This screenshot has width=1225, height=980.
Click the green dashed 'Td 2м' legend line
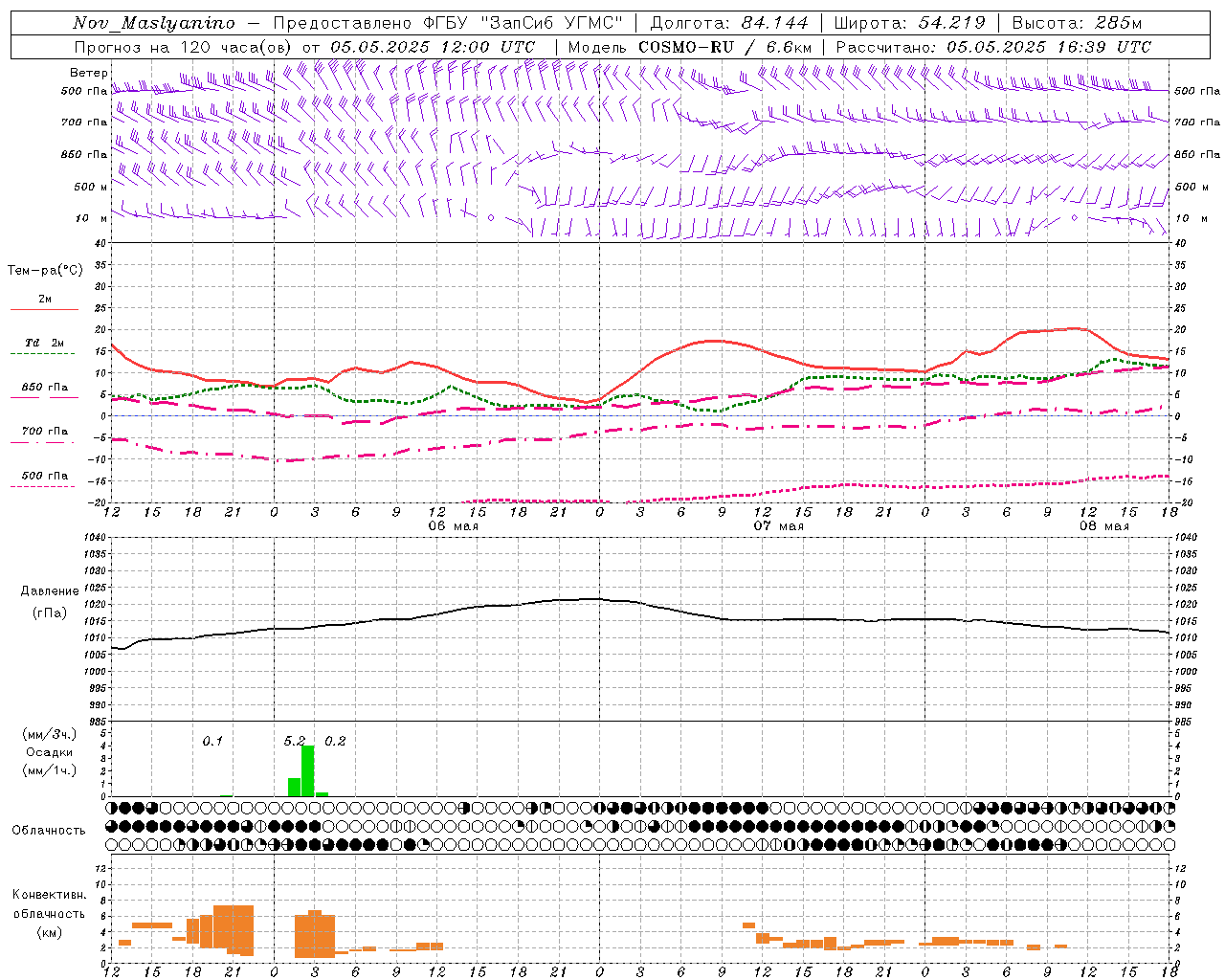(x=42, y=354)
